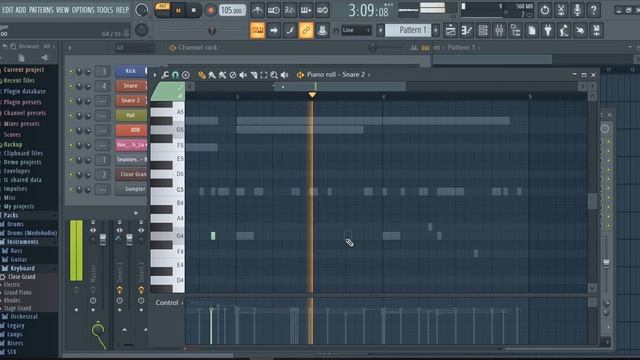Open the OPTIONS menu
Viewport: 640px width, 360px height.
83,10
